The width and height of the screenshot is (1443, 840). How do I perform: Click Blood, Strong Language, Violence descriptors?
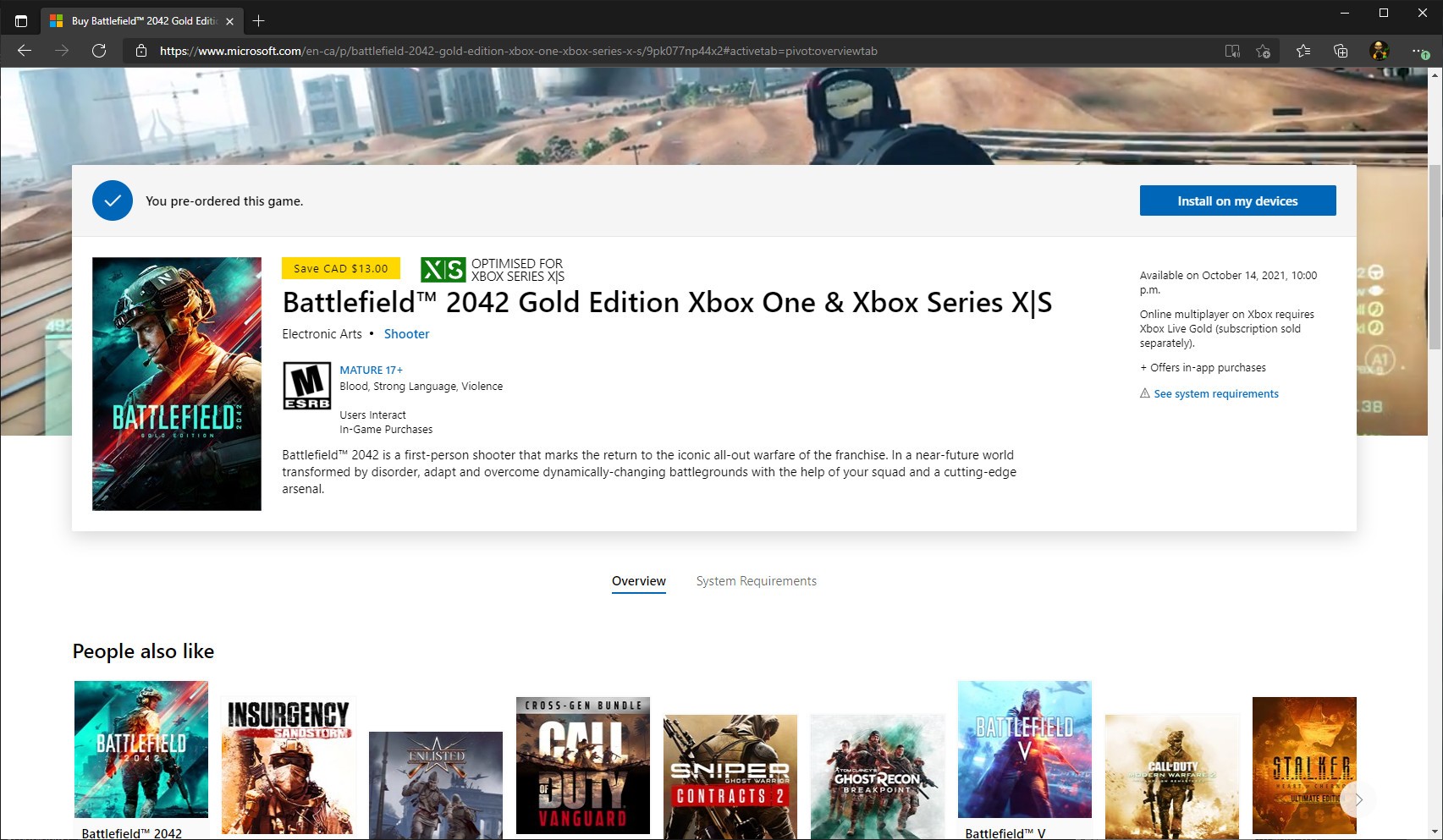[x=421, y=387]
